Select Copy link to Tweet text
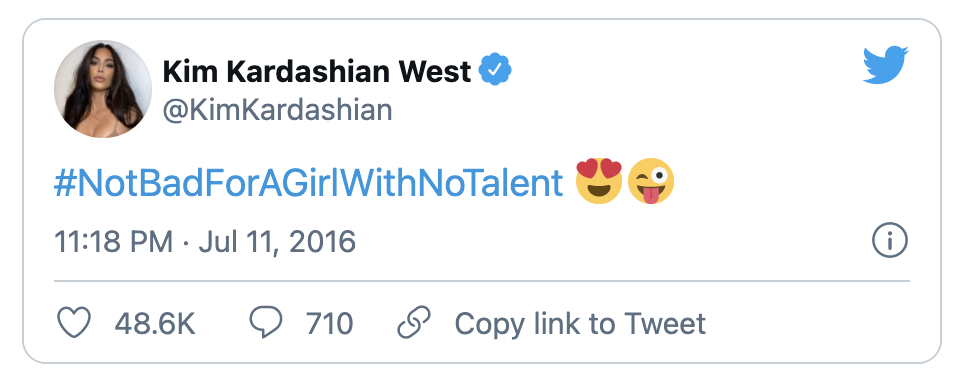This screenshot has width=962, height=382. click(580, 323)
